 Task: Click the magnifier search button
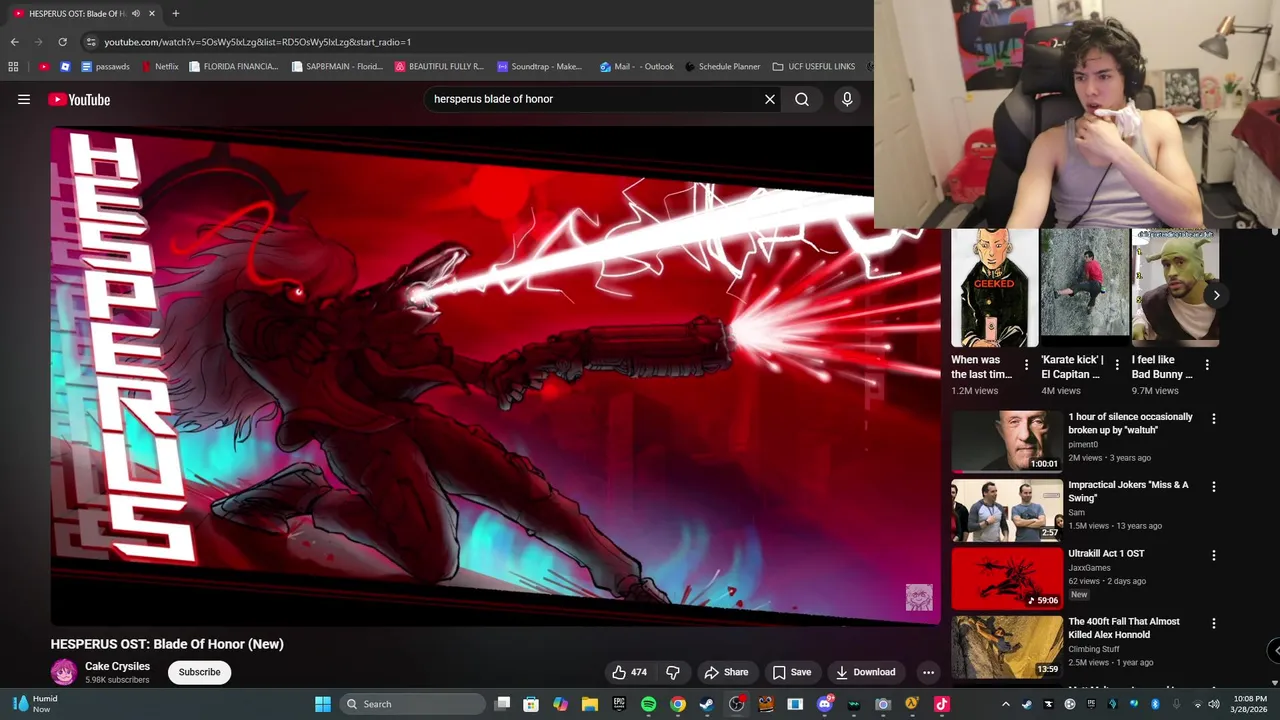click(802, 99)
